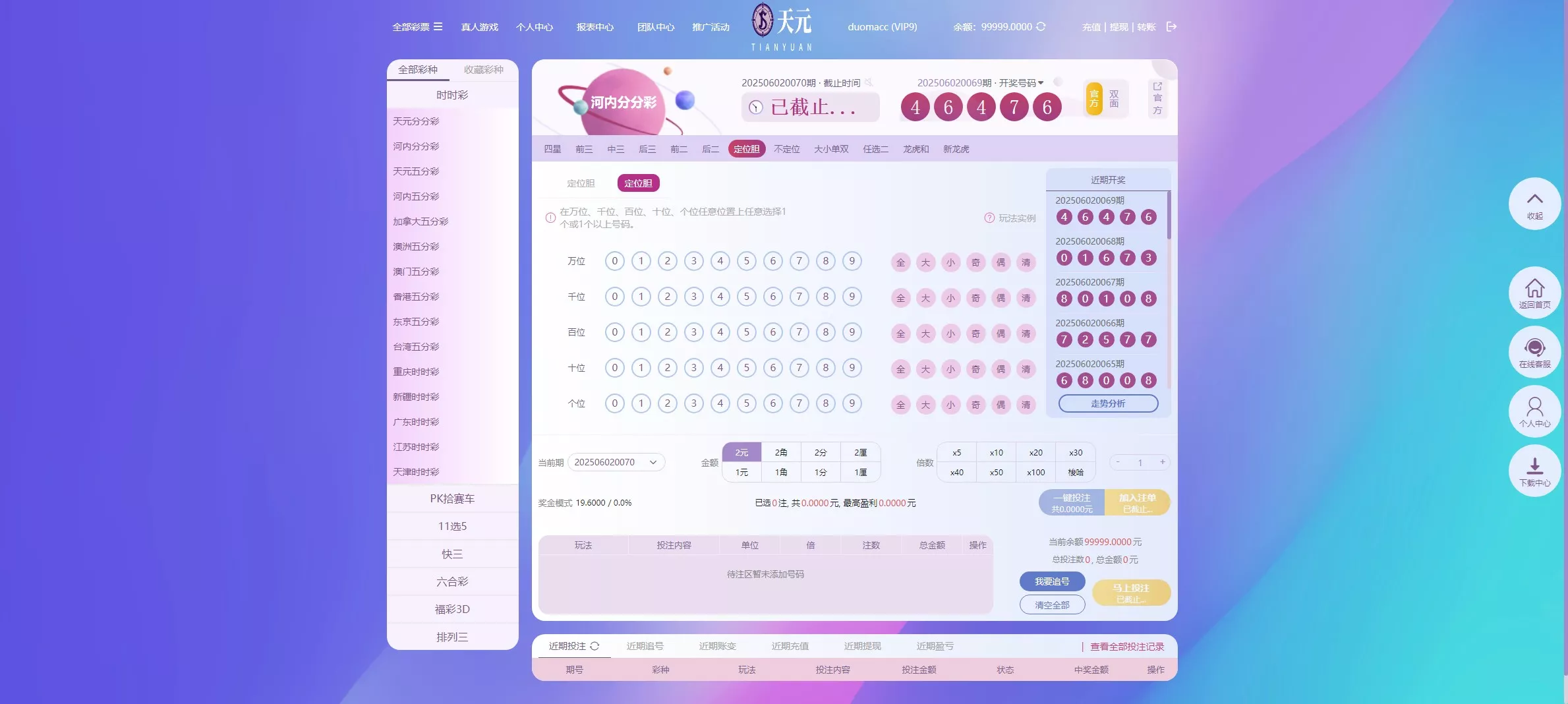The height and width of the screenshot is (704, 1568).
Task: Click the 官方 external link icon
Action: [x=1157, y=87]
